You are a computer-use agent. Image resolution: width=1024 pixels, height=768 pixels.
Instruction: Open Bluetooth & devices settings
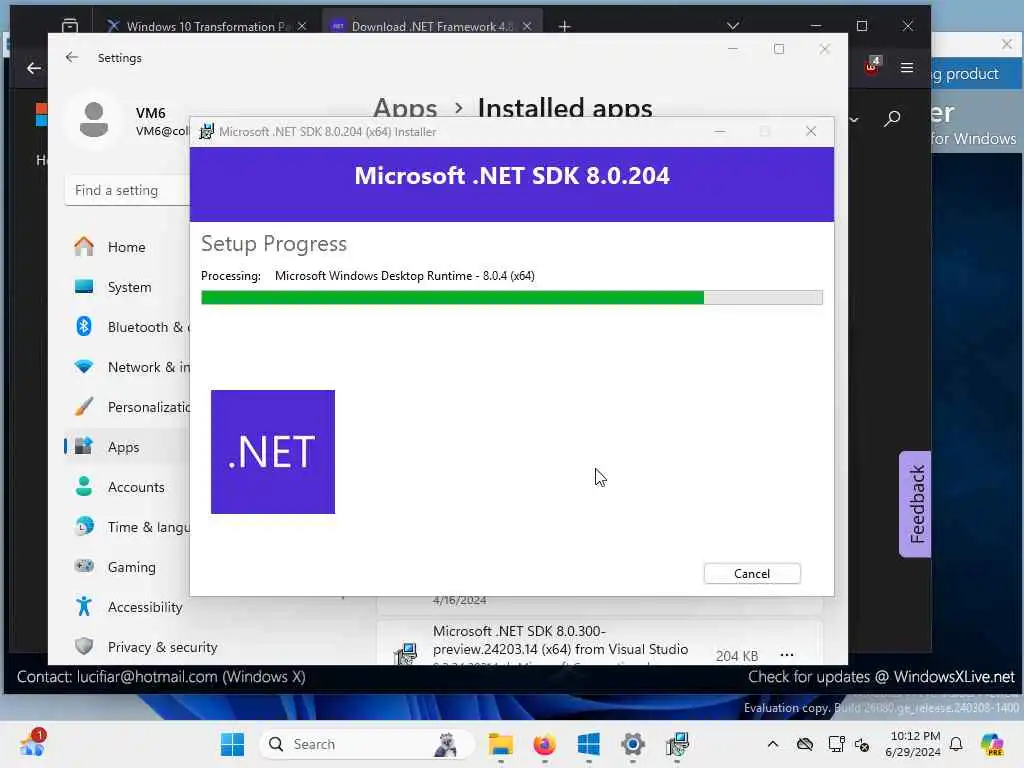pos(127,327)
